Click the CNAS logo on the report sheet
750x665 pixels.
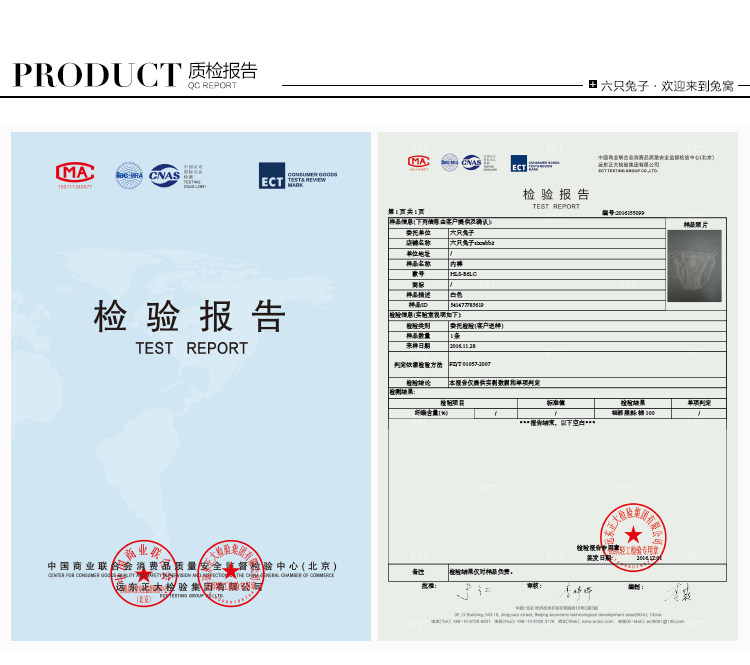pos(471,163)
